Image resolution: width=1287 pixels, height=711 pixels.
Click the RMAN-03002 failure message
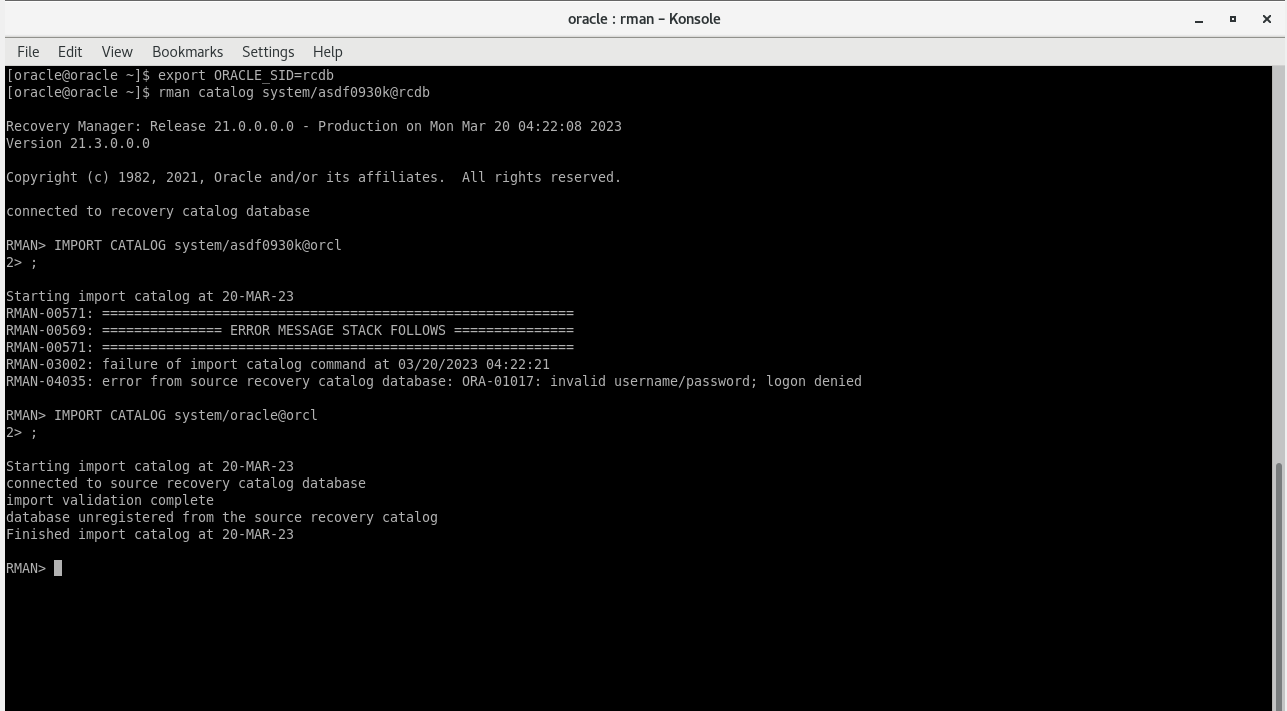point(278,364)
